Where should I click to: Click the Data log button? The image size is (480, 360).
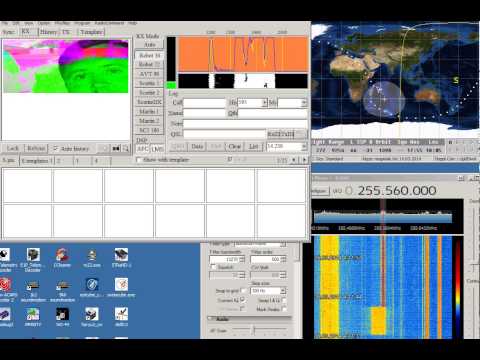click(x=197, y=146)
